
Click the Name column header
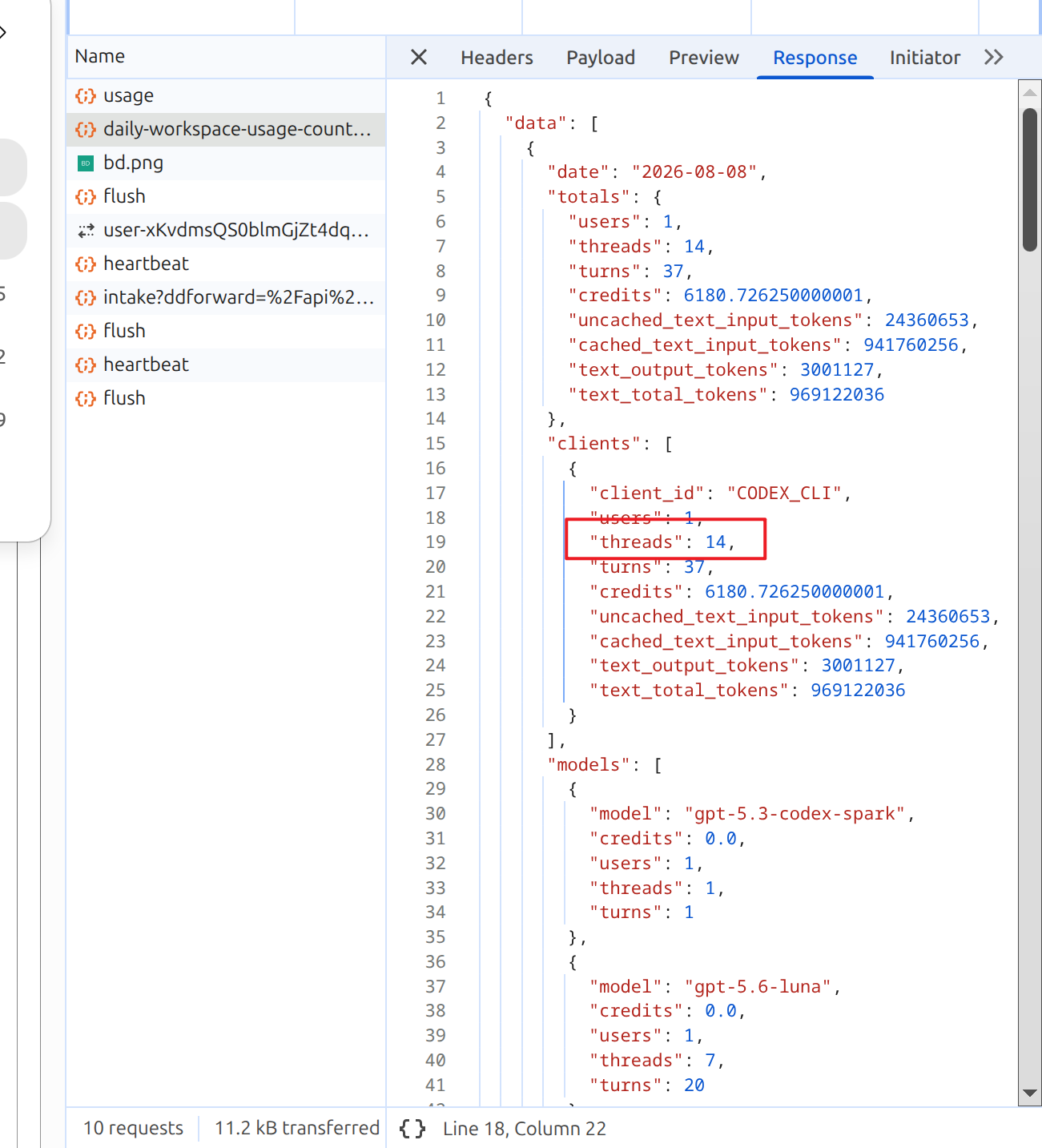click(x=99, y=56)
